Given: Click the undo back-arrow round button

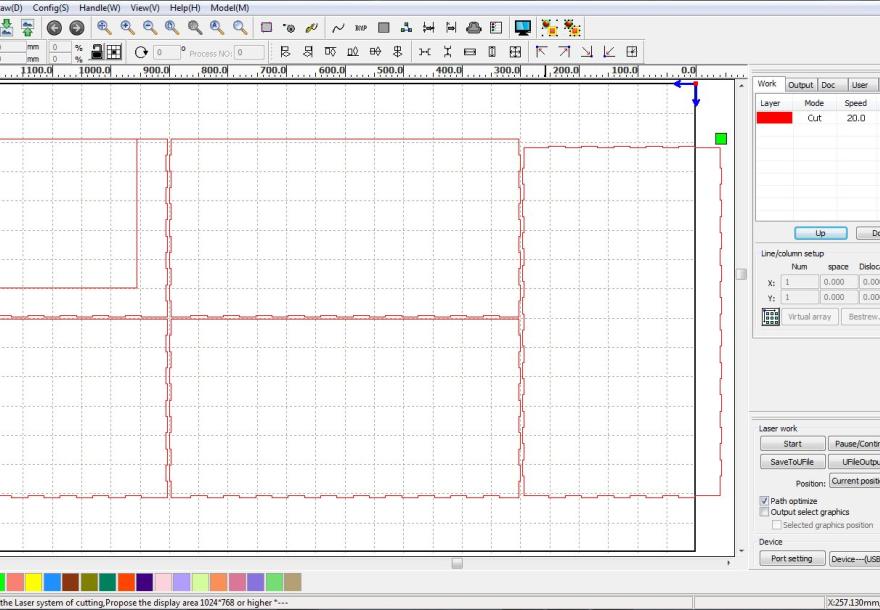Looking at the screenshot, I should click(54, 27).
